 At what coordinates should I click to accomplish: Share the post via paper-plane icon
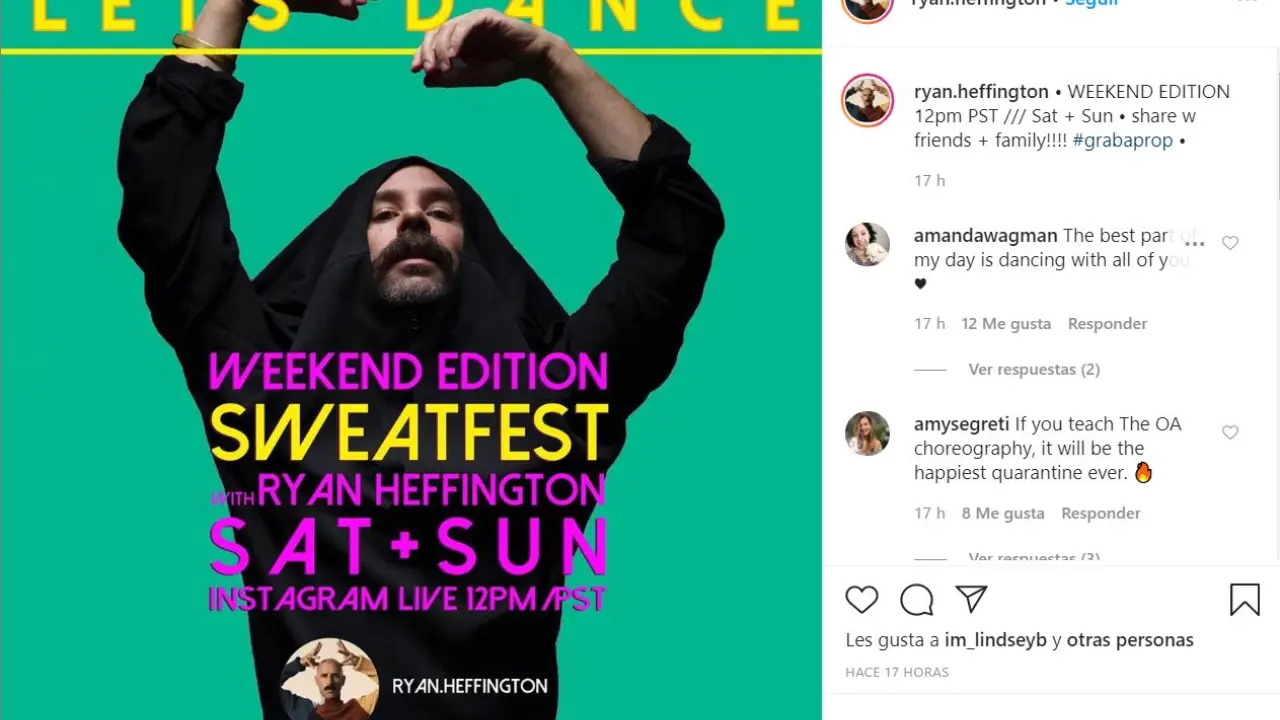[x=971, y=599]
